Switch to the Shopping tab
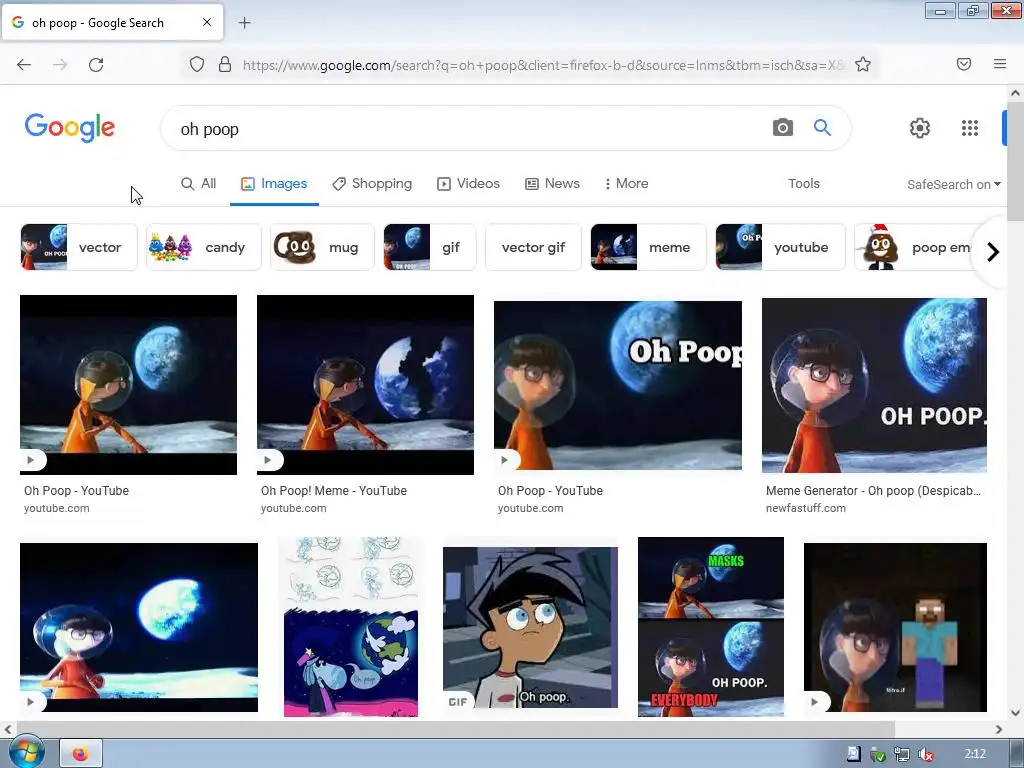The width and height of the screenshot is (1024, 768). click(372, 184)
